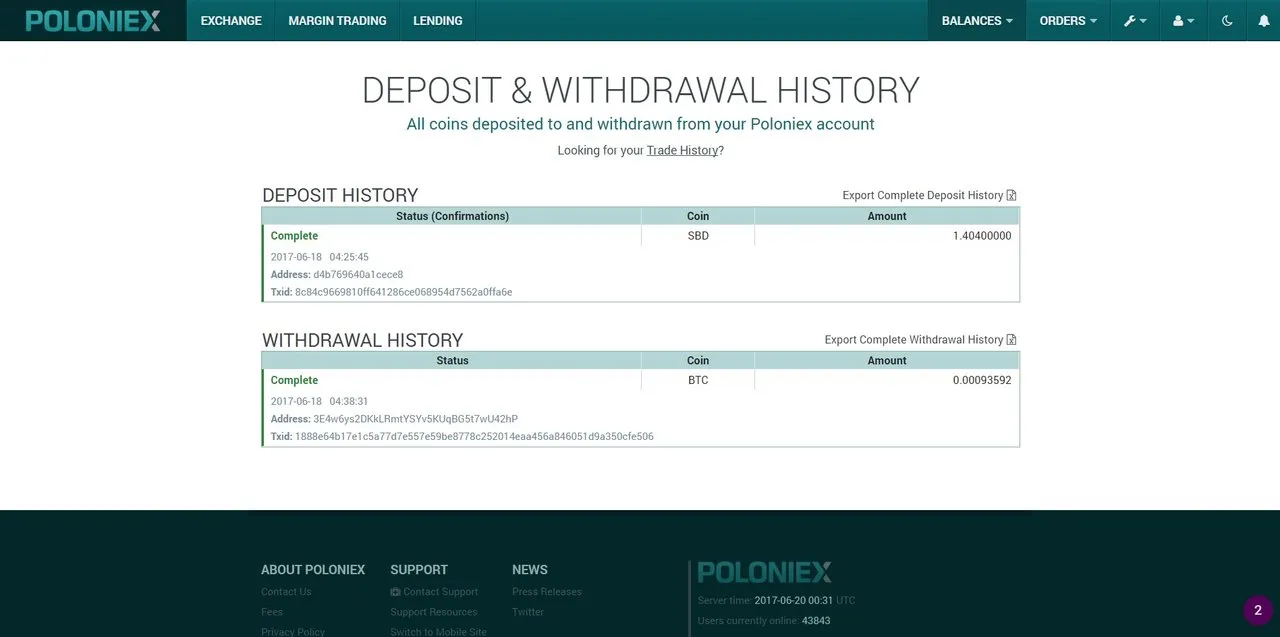Open Twitter footer link
The width and height of the screenshot is (1280, 637).
[528, 612]
